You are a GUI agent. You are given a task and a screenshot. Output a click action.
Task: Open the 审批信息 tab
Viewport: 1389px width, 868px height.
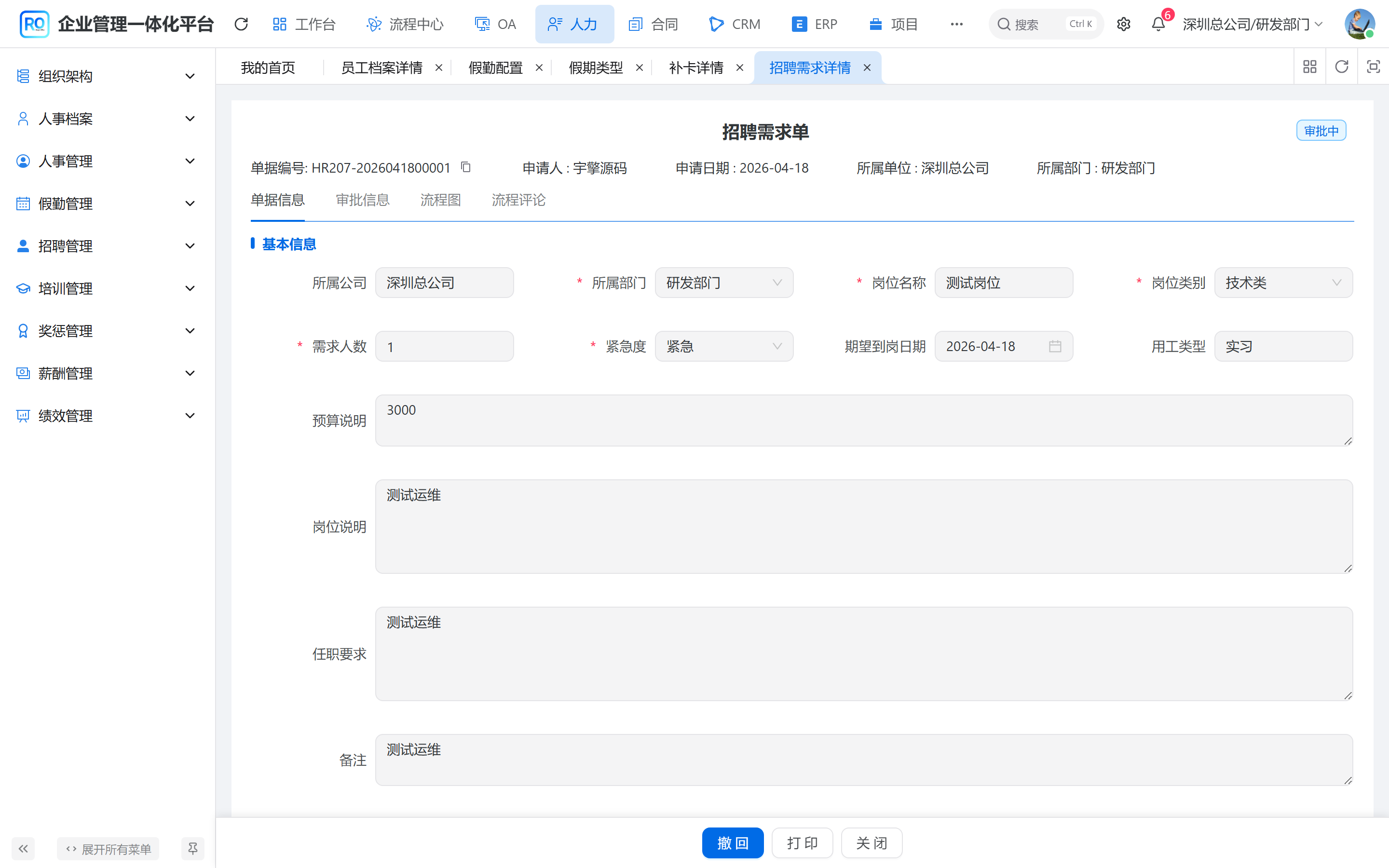point(362,200)
